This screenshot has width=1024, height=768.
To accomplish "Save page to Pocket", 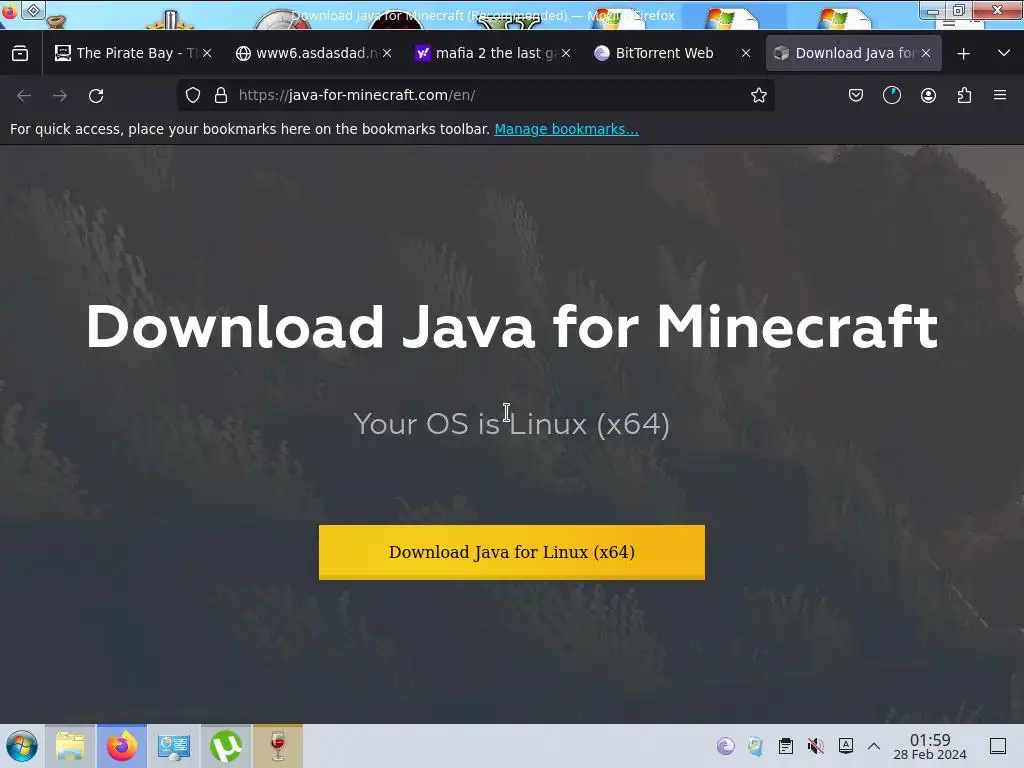I will [x=856, y=95].
